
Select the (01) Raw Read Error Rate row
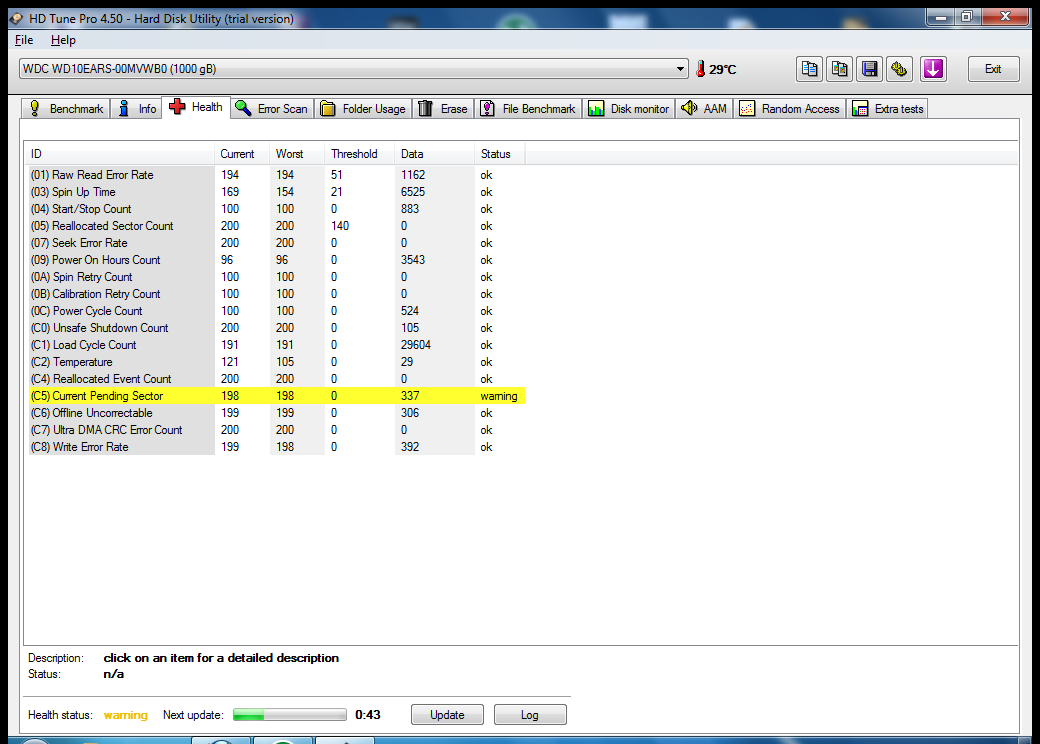276,175
